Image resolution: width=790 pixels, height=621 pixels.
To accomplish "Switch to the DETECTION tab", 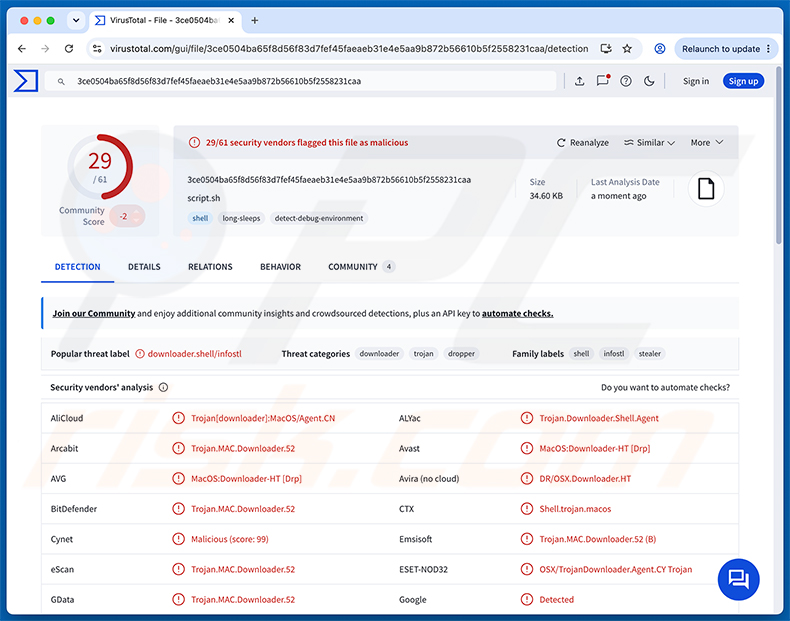I will pos(78,266).
